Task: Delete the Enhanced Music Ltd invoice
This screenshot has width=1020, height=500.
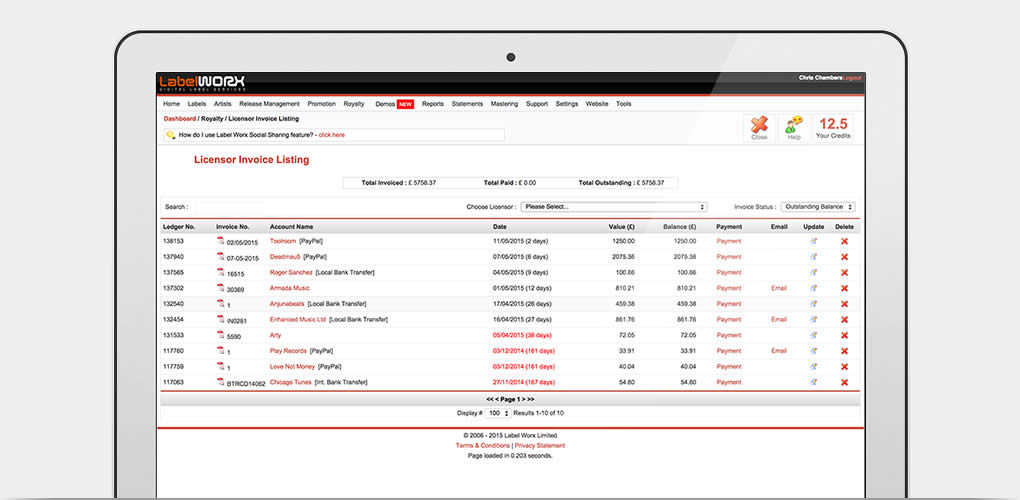Action: (x=844, y=319)
